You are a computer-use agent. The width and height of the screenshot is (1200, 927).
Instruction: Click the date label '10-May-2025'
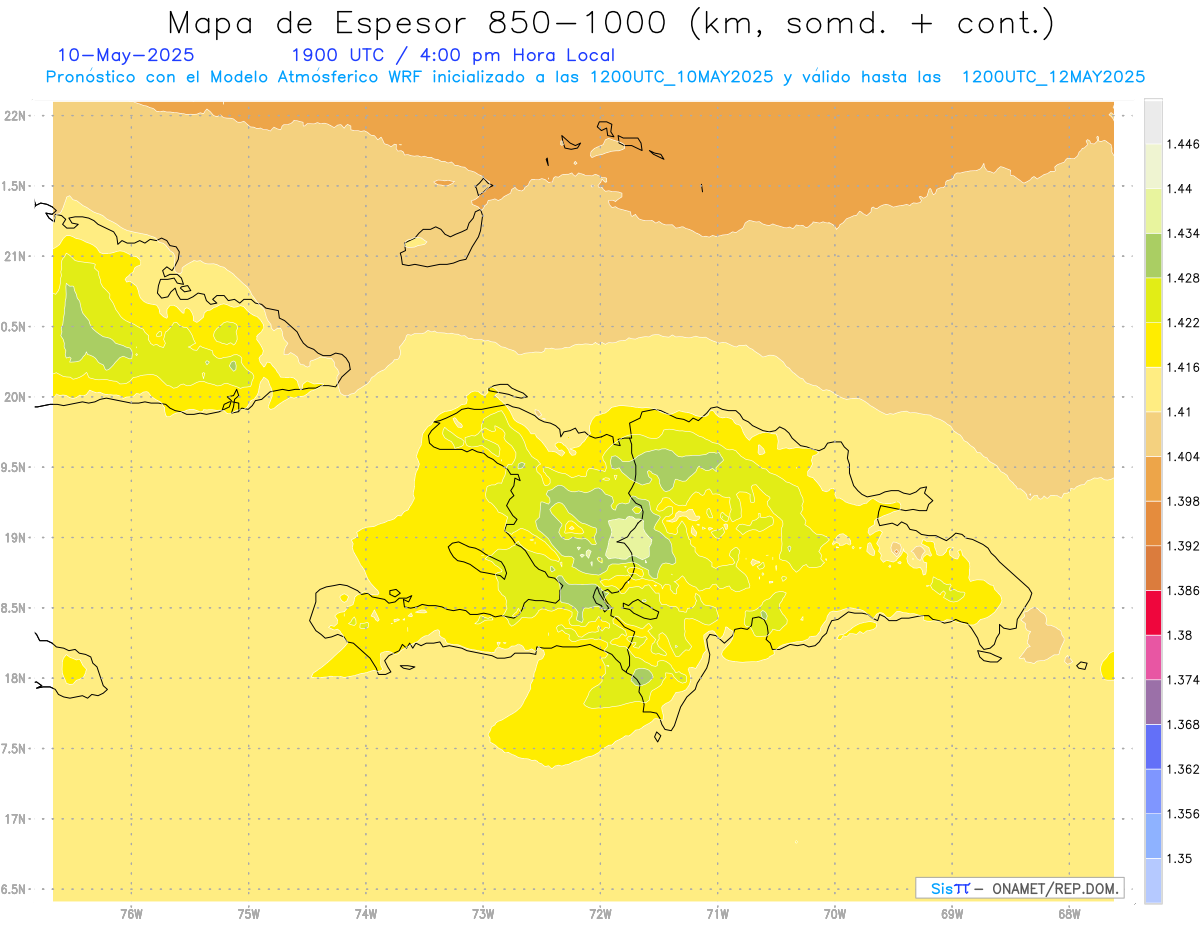[126, 55]
